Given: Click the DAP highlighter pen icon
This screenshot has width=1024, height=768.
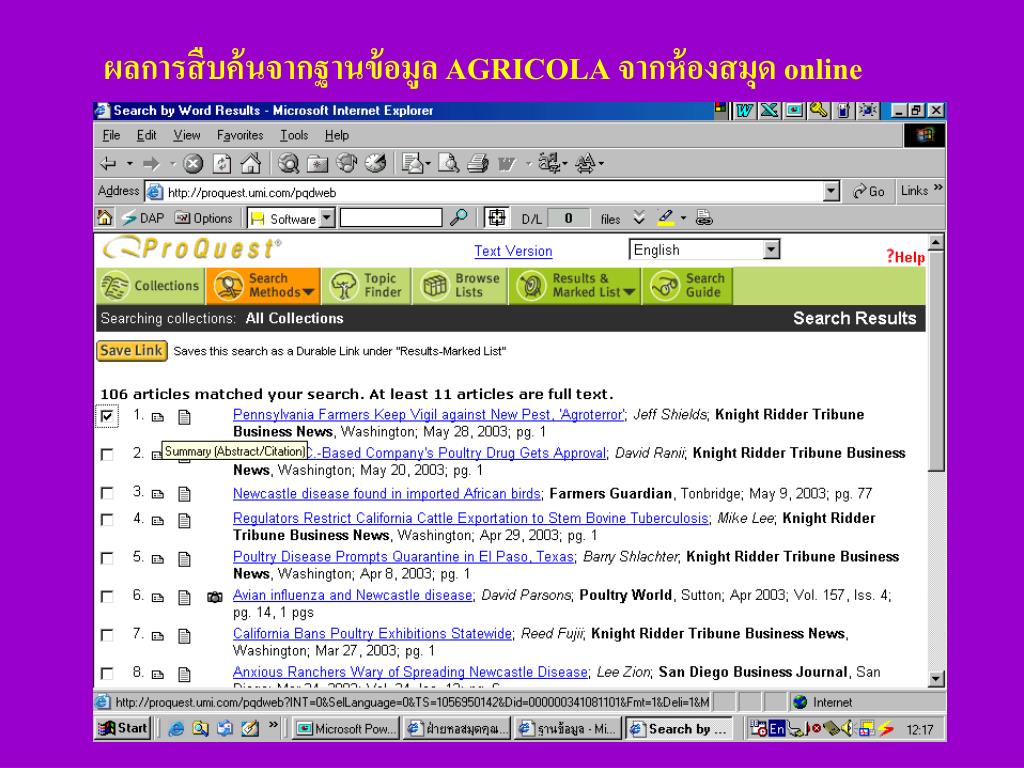Looking at the screenshot, I should pos(665,217).
